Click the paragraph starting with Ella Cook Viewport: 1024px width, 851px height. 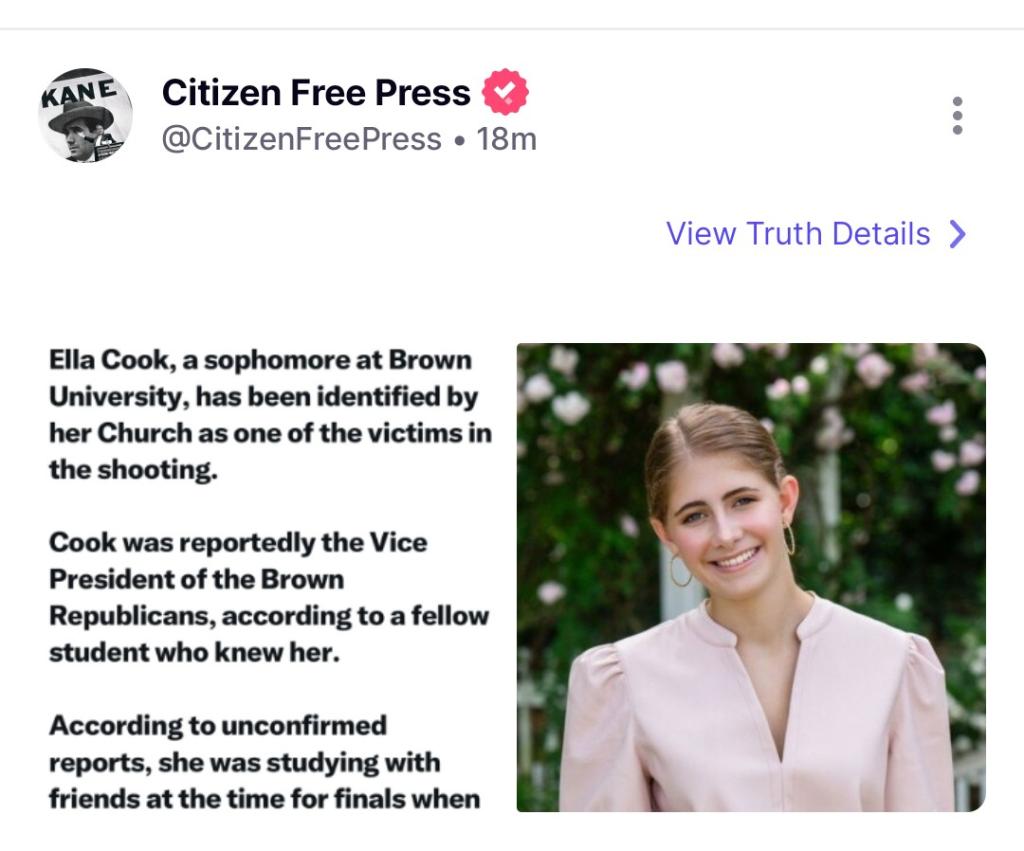260,415
